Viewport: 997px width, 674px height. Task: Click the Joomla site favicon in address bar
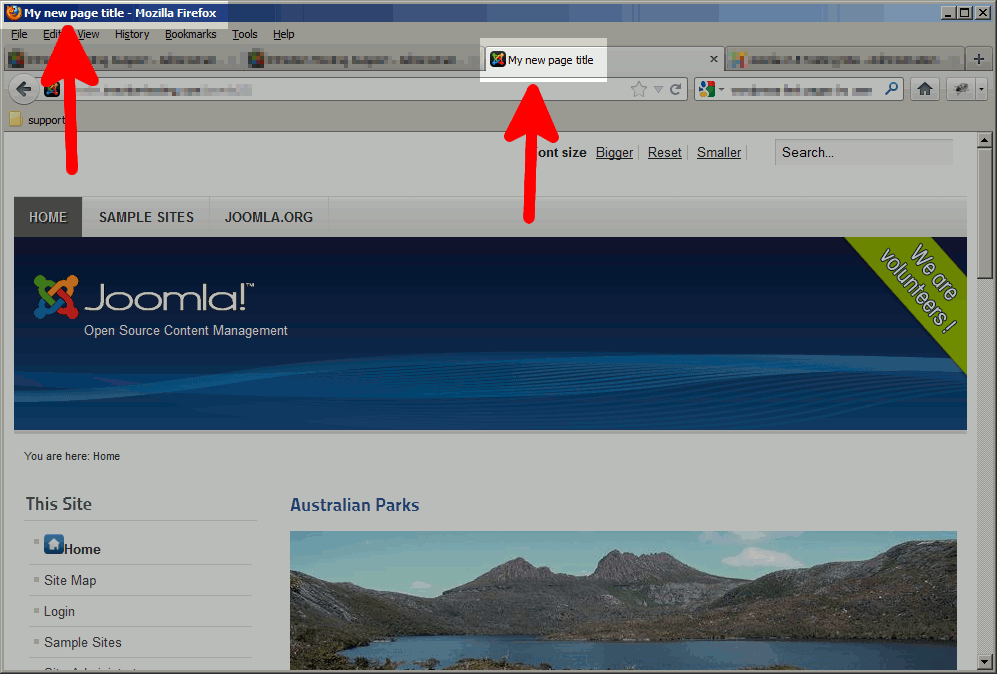pos(52,90)
